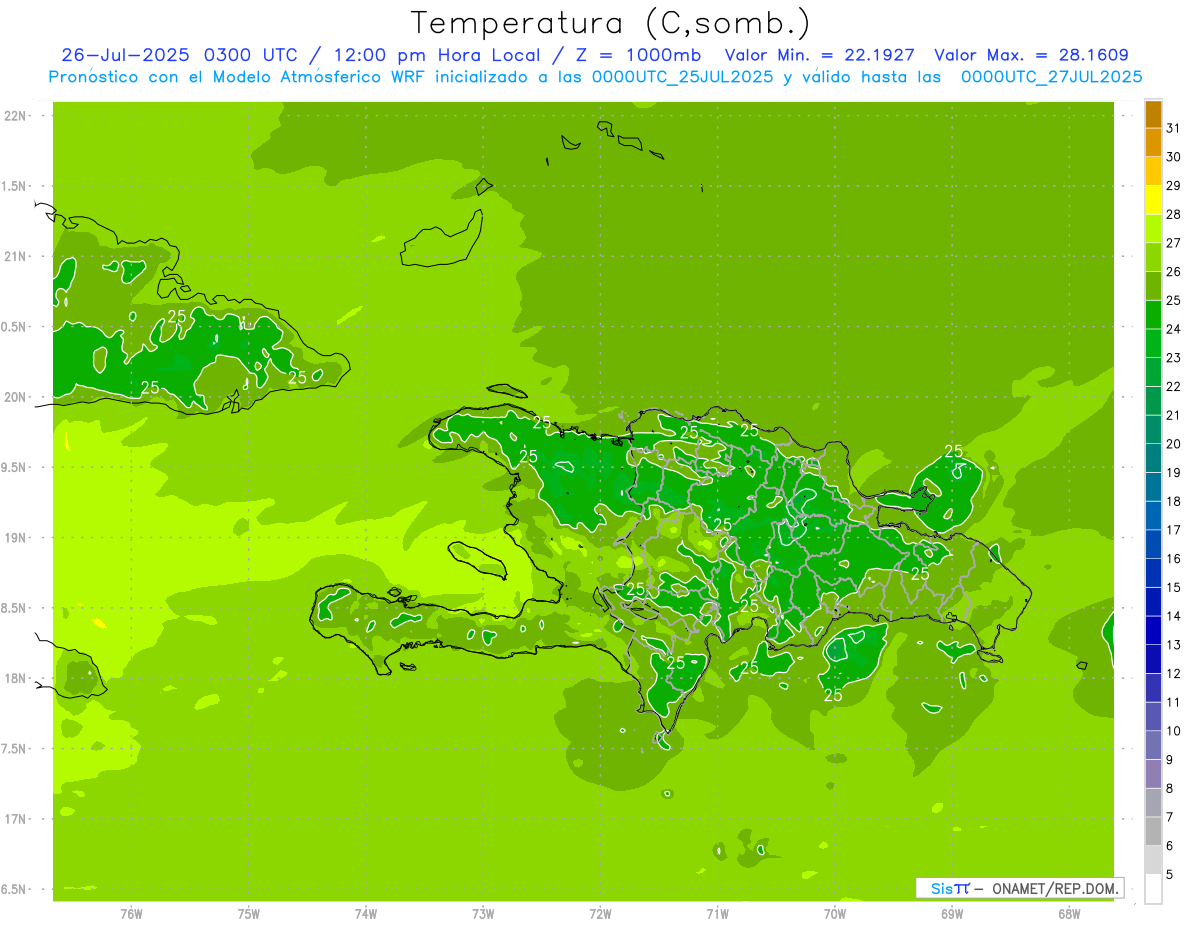The width and height of the screenshot is (1200, 927).
Task: Click the 18N latitude axis label
Action: click(16, 678)
